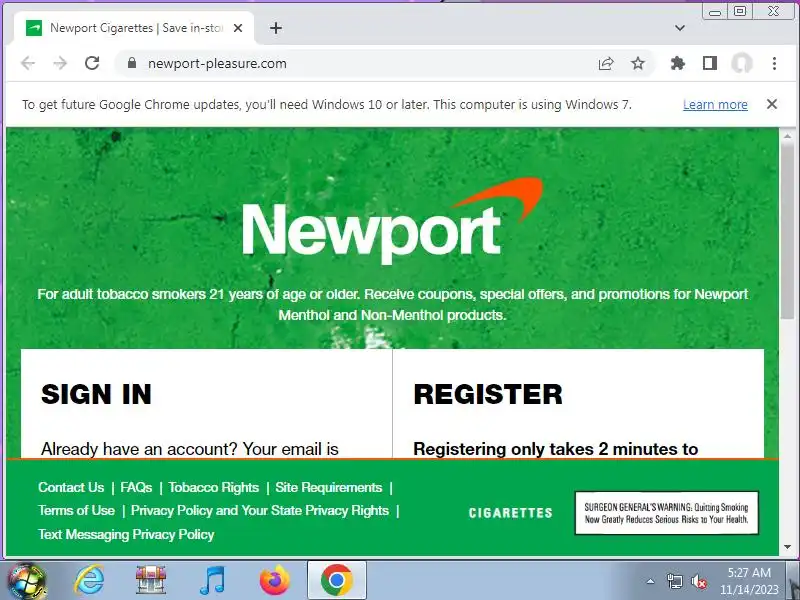Select the Chrome taskbar button

tap(337, 580)
